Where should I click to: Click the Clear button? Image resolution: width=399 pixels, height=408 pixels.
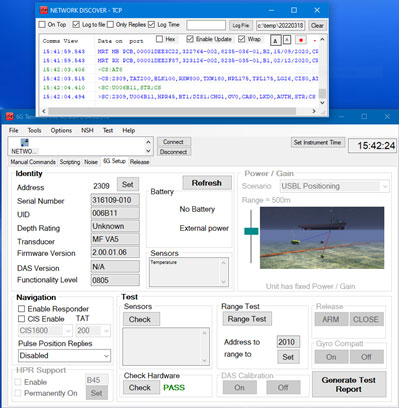click(317, 25)
